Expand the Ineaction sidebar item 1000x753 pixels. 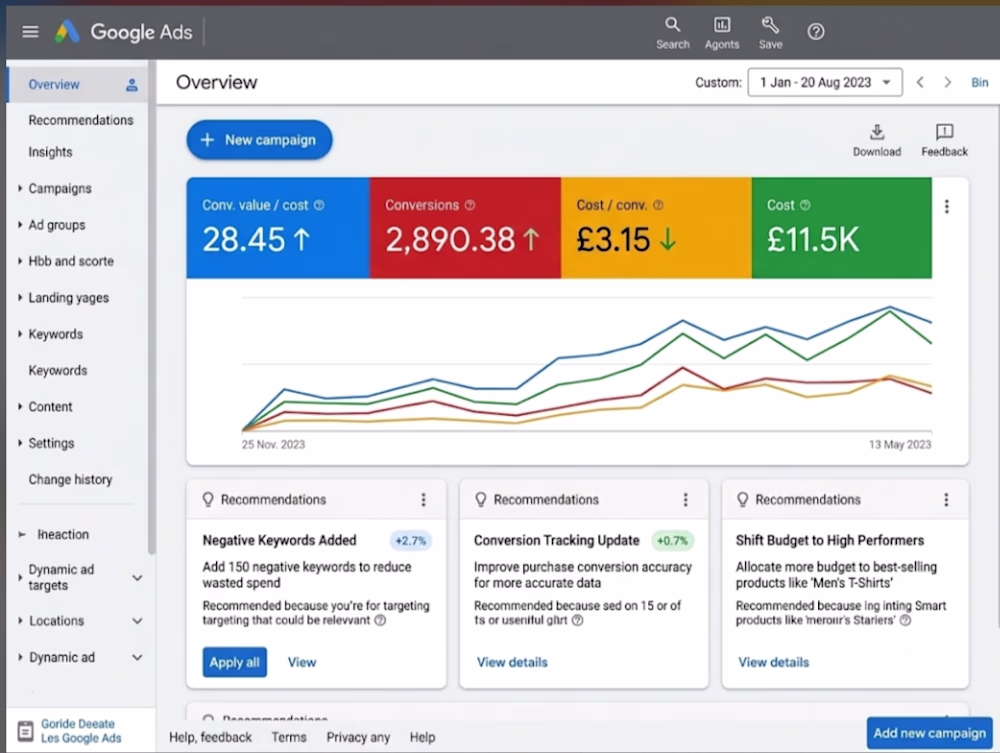click(x=22, y=535)
